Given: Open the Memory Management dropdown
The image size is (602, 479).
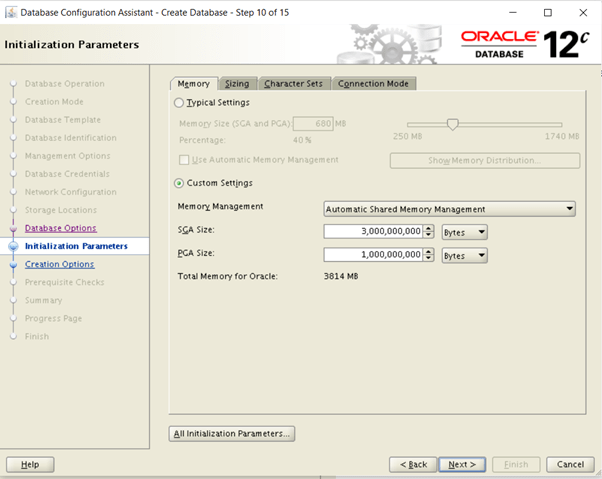Looking at the screenshot, I should (x=450, y=209).
